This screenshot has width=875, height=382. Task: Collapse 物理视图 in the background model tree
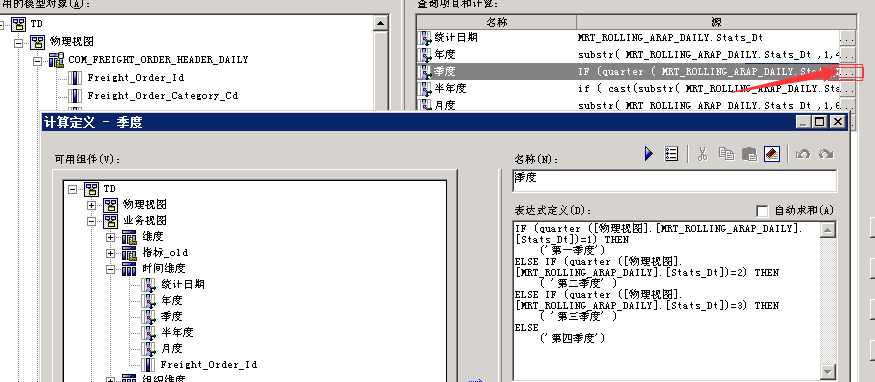click(18, 42)
